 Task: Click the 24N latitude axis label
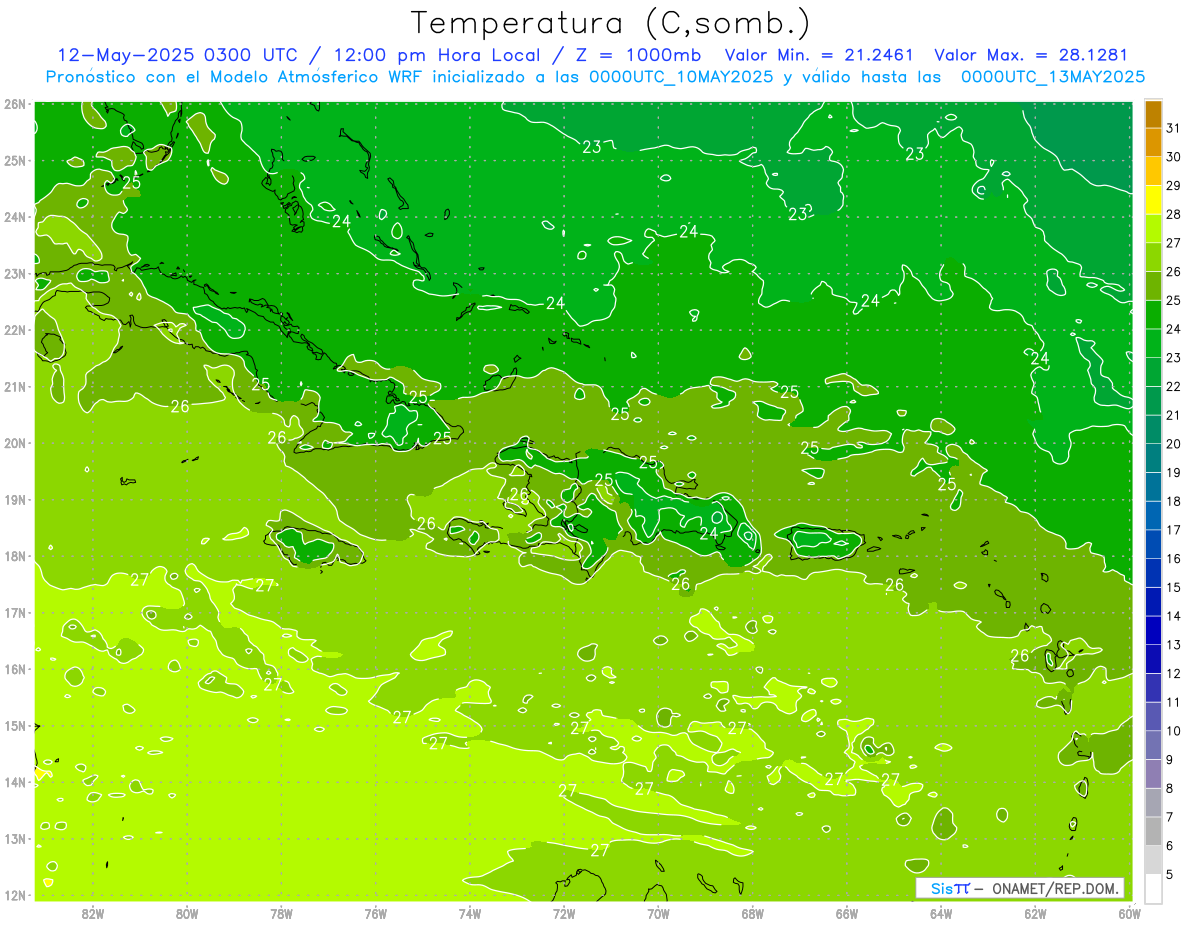pos(15,216)
